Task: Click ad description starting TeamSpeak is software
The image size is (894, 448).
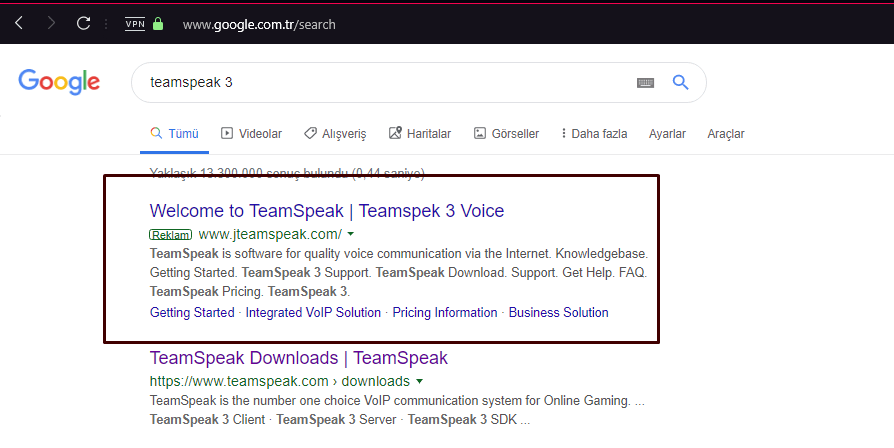Action: (x=399, y=272)
